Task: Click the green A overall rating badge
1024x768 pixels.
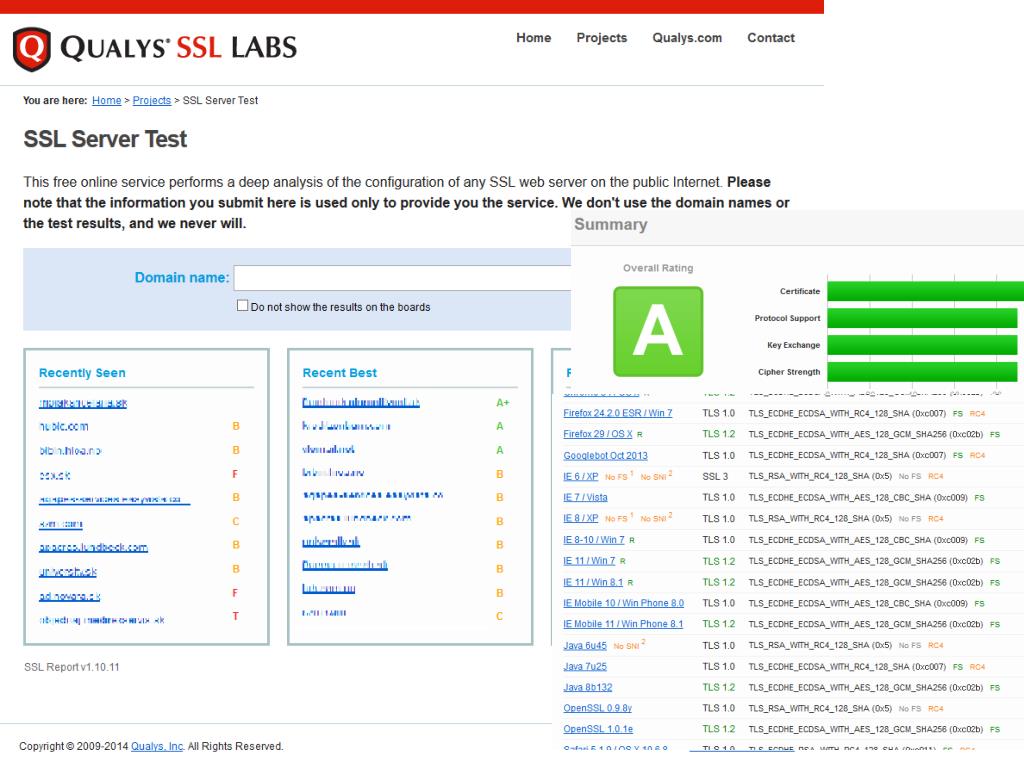Action: point(658,331)
